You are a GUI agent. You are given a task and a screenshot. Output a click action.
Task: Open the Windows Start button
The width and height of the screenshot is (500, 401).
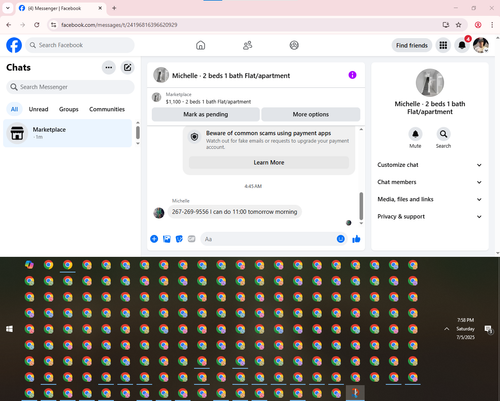click(9, 329)
